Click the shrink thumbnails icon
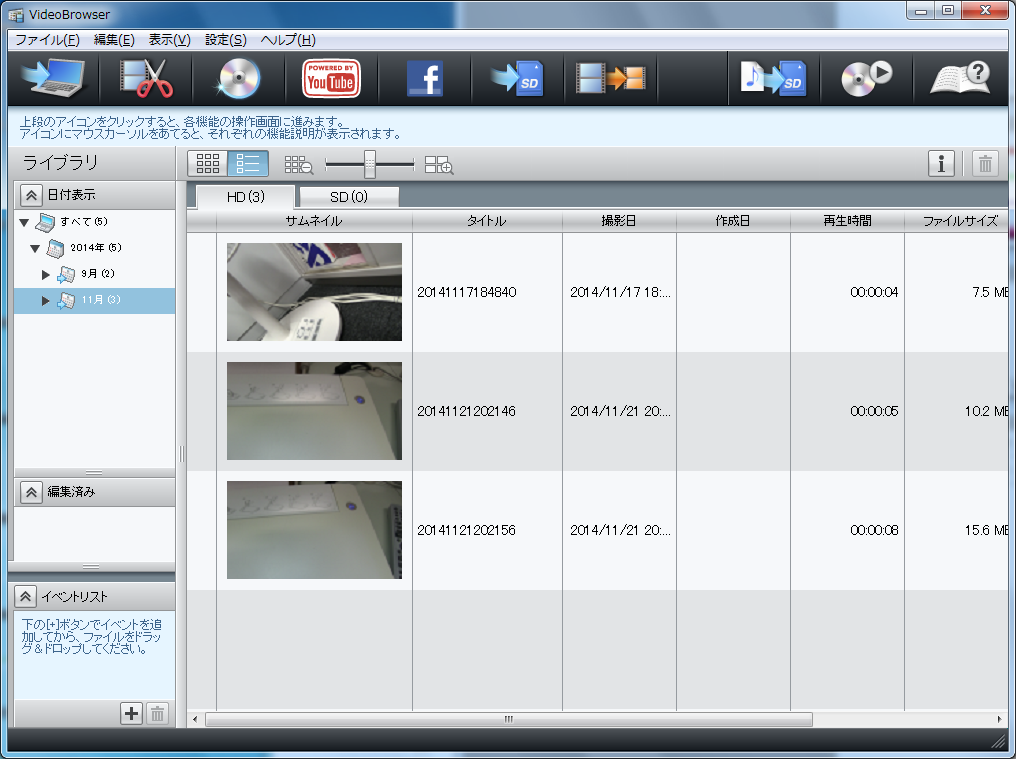This screenshot has width=1016, height=759. tap(299, 165)
